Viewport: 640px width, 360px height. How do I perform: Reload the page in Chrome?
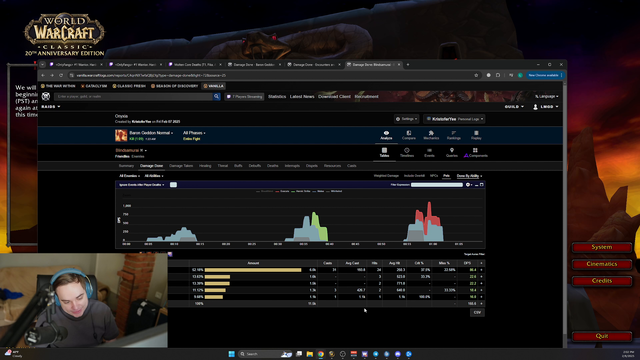(x=61, y=76)
